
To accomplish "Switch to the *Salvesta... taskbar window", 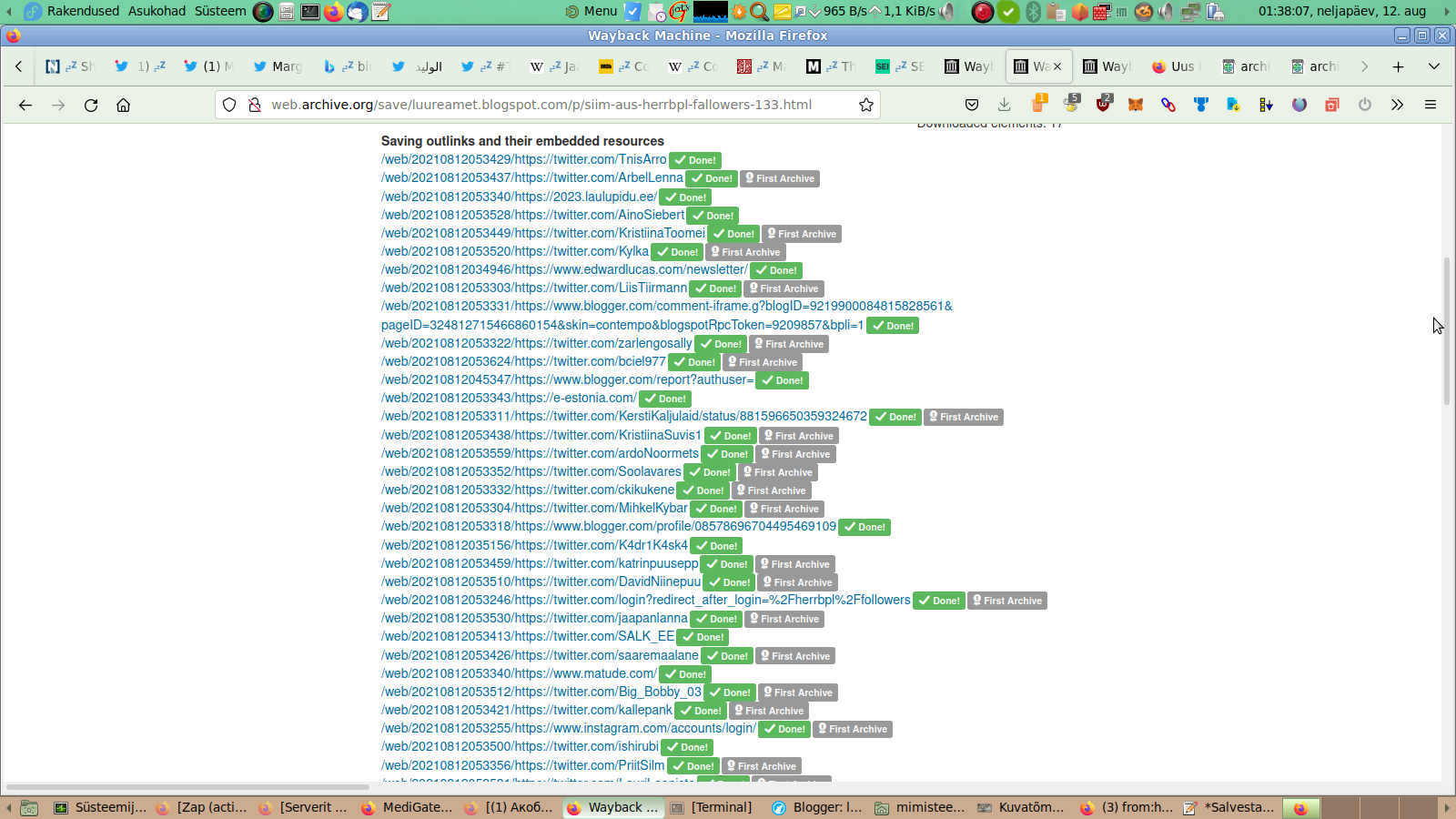I will tap(1229, 807).
